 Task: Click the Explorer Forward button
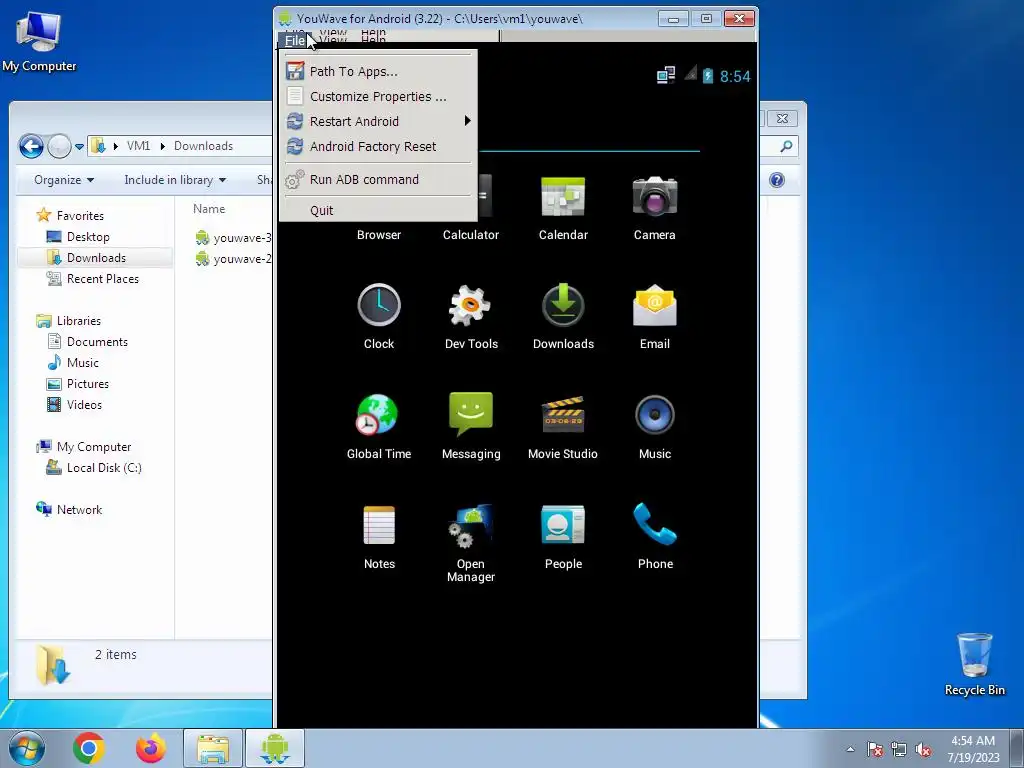pos(59,146)
